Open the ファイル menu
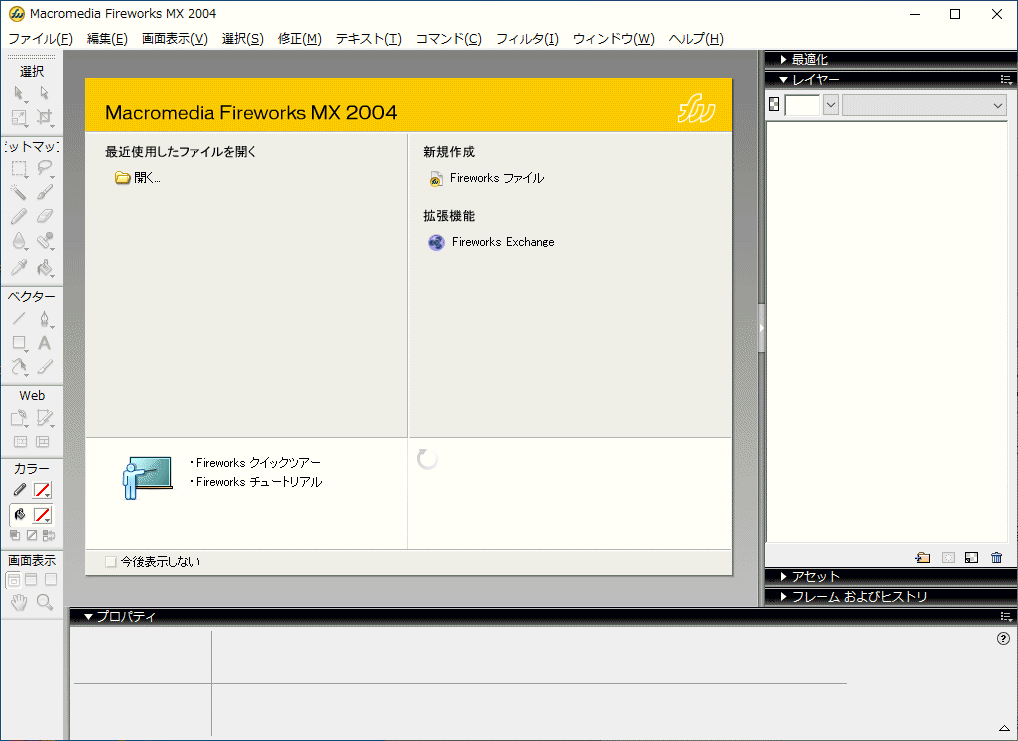Image resolution: width=1018 pixels, height=741 pixels. click(x=40, y=39)
